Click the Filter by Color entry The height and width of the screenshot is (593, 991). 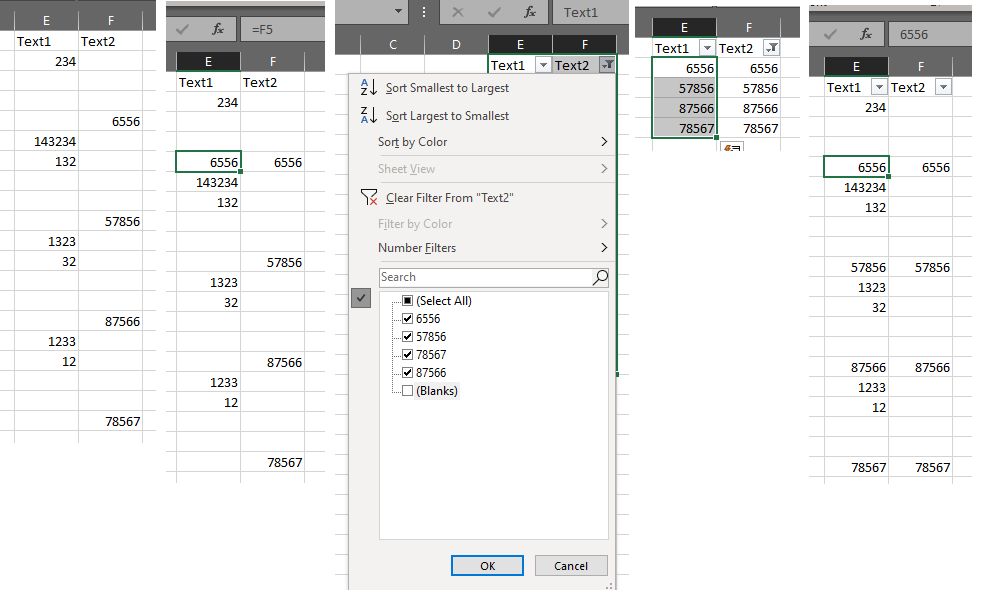click(x=415, y=224)
